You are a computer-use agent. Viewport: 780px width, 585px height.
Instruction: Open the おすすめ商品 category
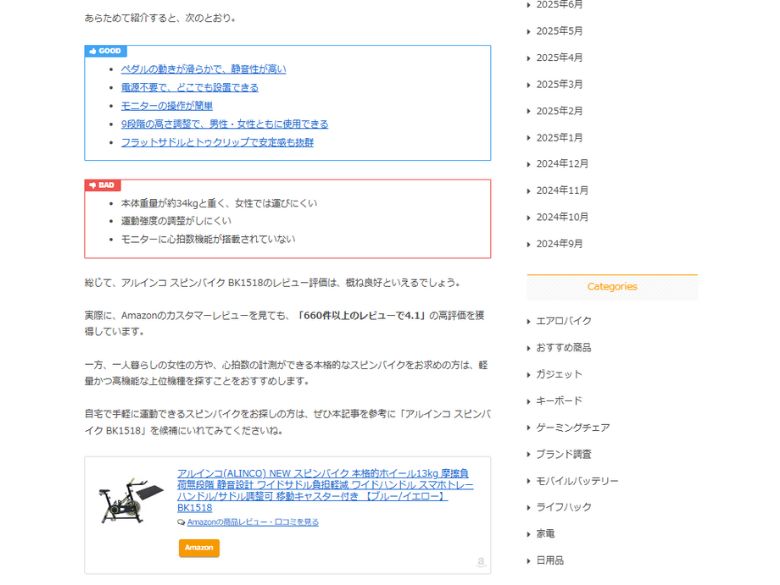point(564,347)
